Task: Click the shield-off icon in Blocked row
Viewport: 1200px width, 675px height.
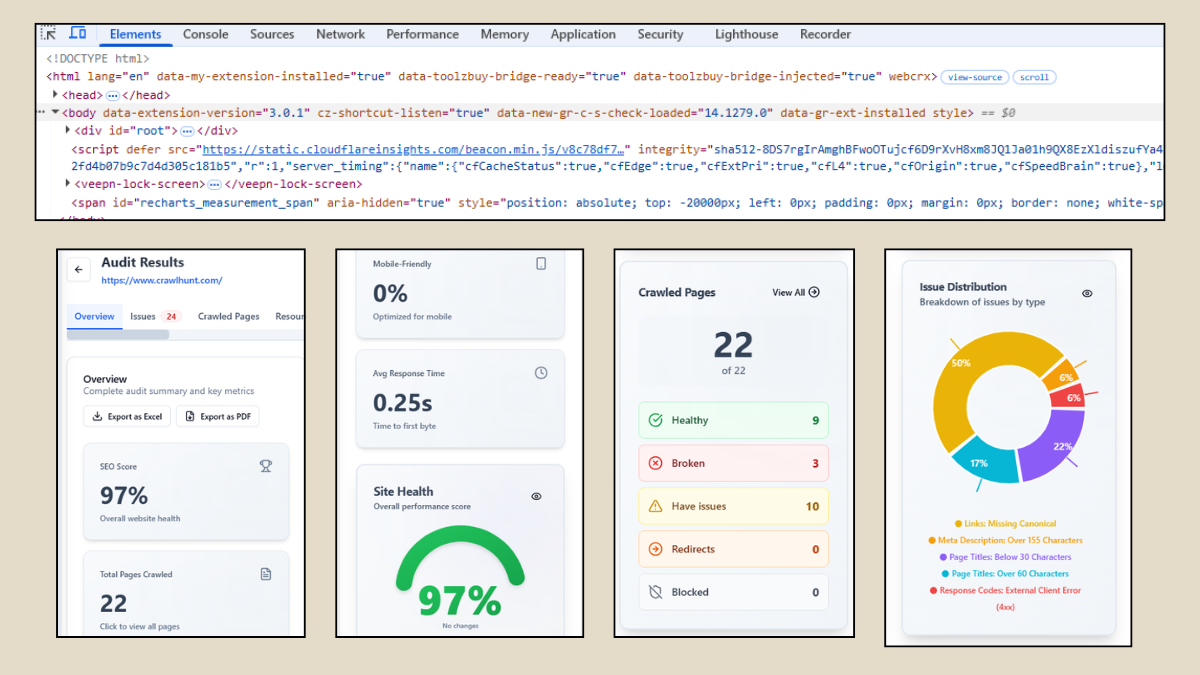Action: (x=656, y=592)
